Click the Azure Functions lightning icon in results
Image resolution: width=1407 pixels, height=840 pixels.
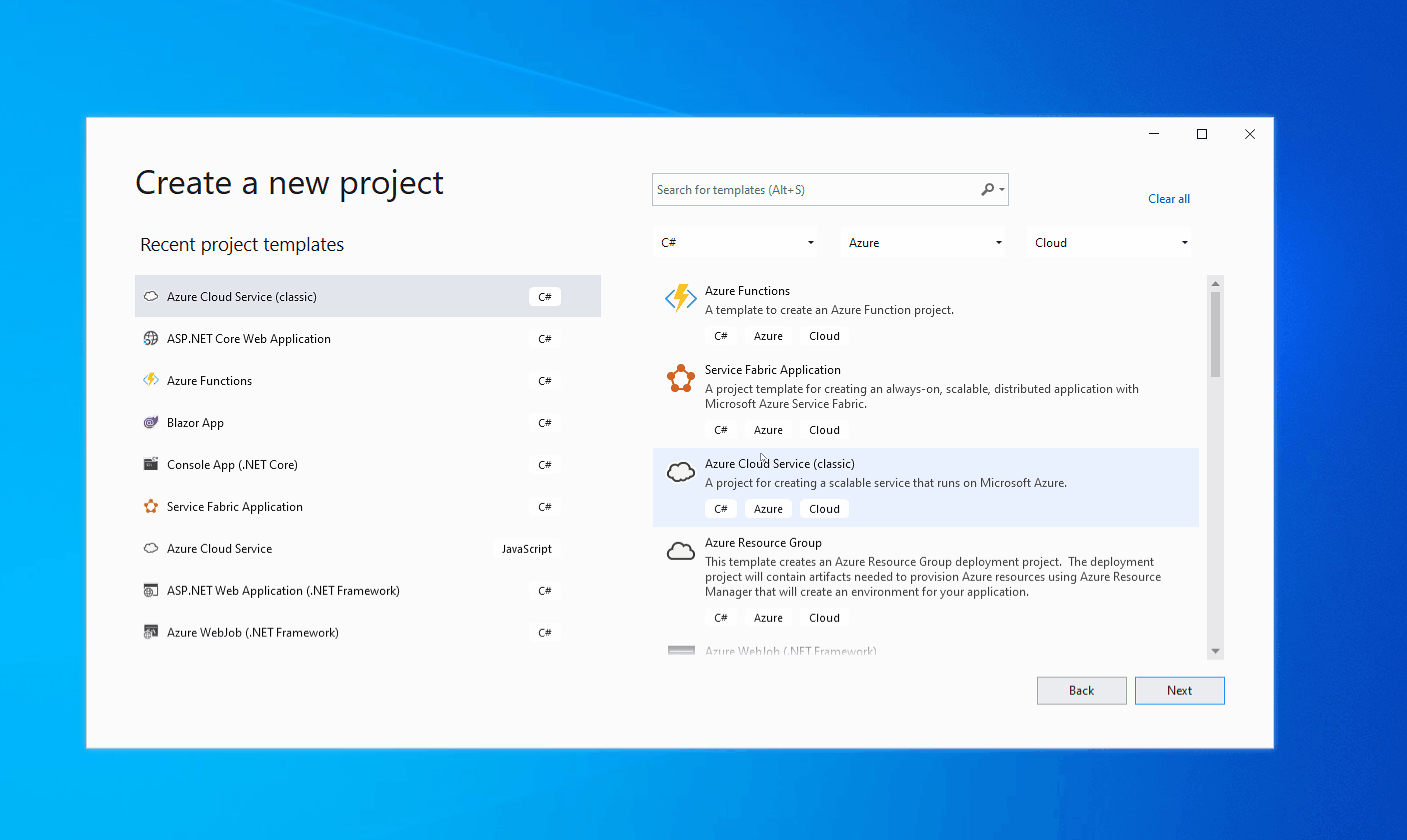[x=680, y=298]
